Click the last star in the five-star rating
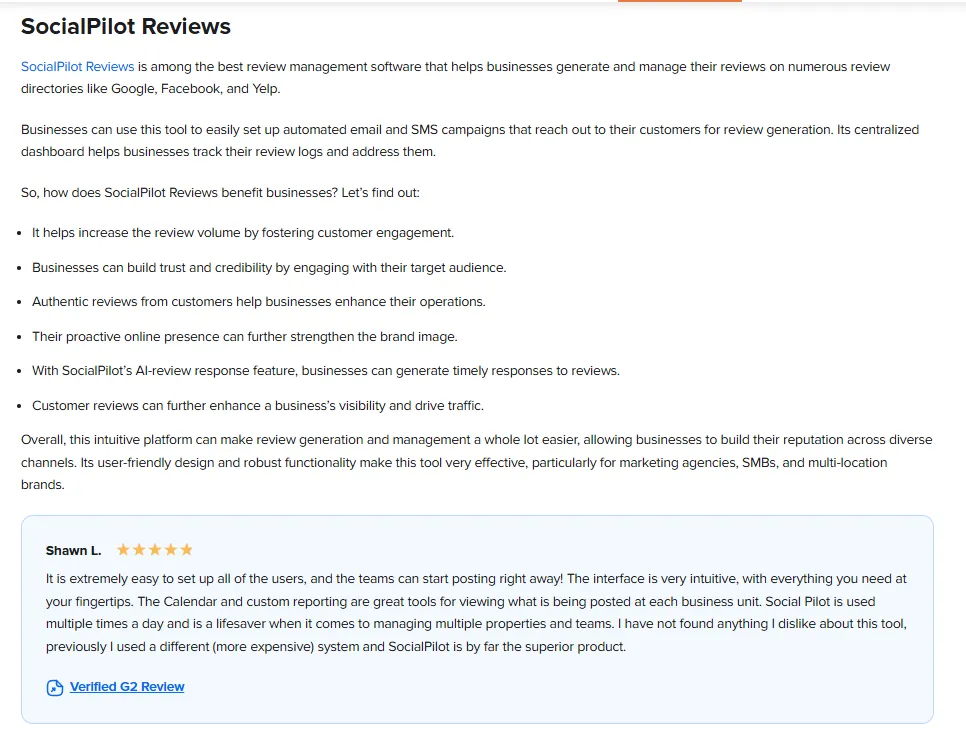Viewport: 966px width, 740px height. click(185, 549)
